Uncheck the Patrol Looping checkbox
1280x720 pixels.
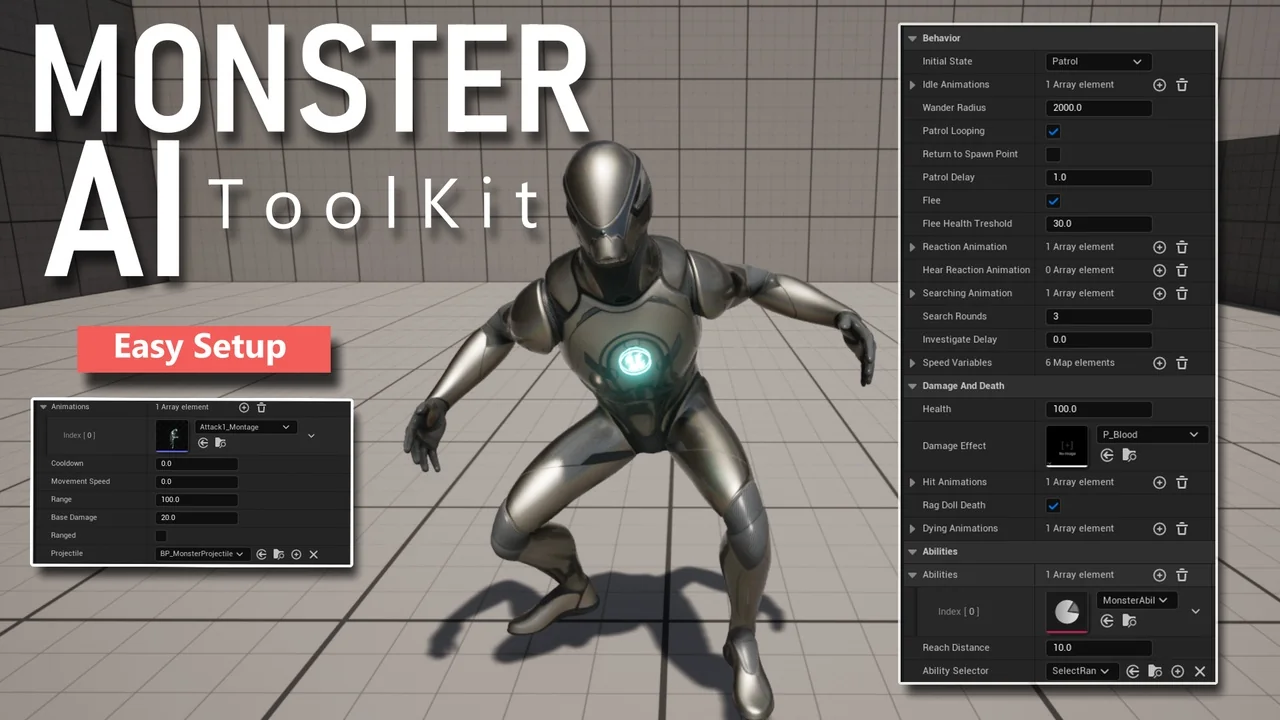pos(1053,130)
